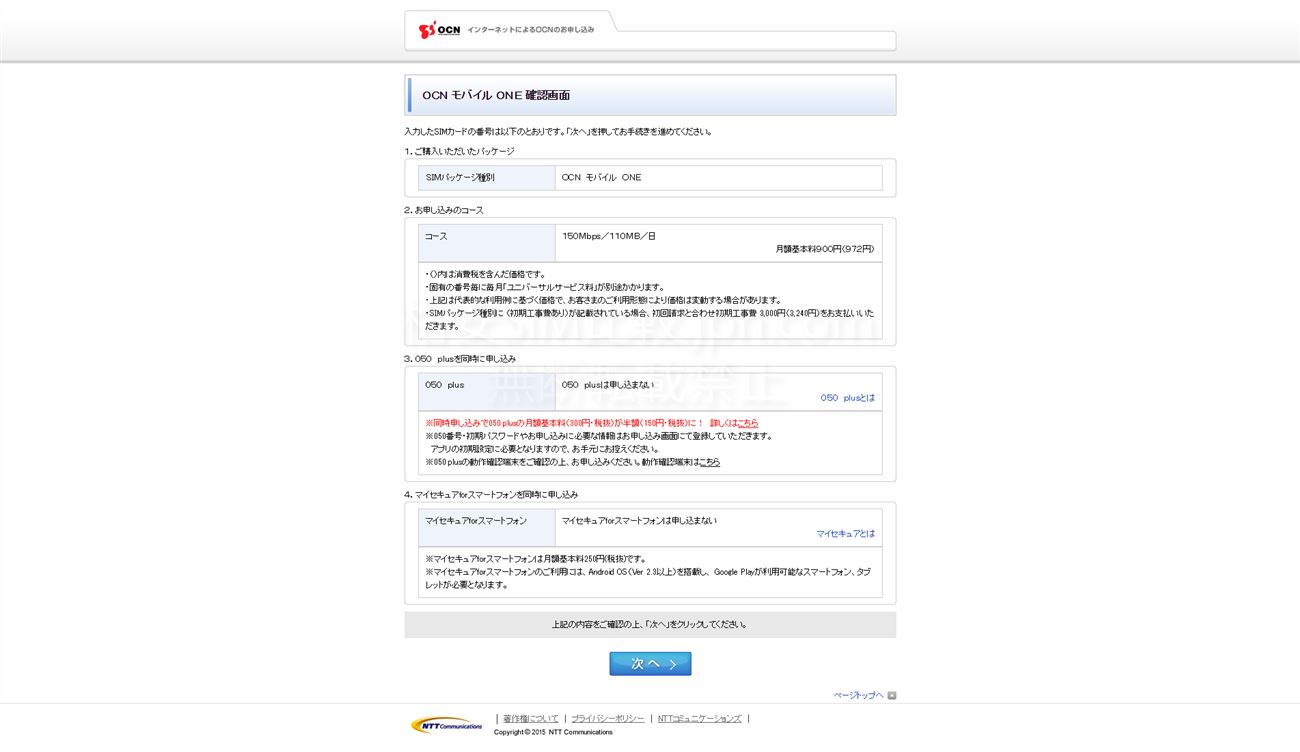Click the マイセキュアforスマートフォンは申し込まない value
1300x752 pixels.
(x=639, y=521)
